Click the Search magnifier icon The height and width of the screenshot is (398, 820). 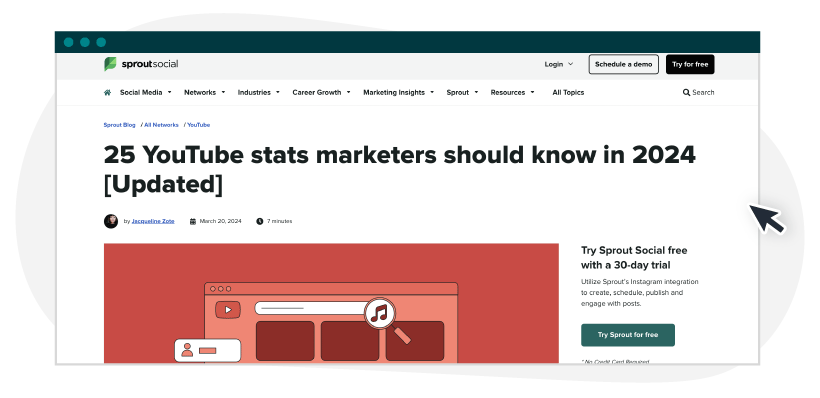686,93
